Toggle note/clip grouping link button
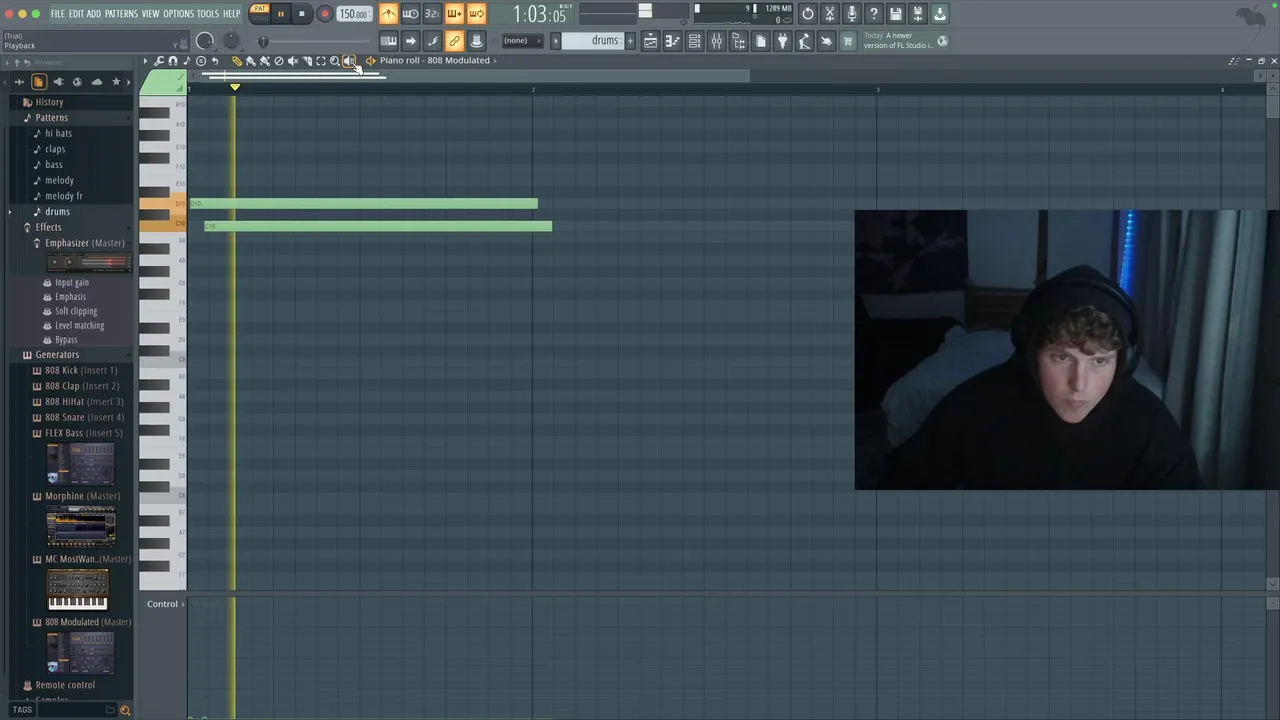Screen dimensions: 1280x720 point(454,41)
